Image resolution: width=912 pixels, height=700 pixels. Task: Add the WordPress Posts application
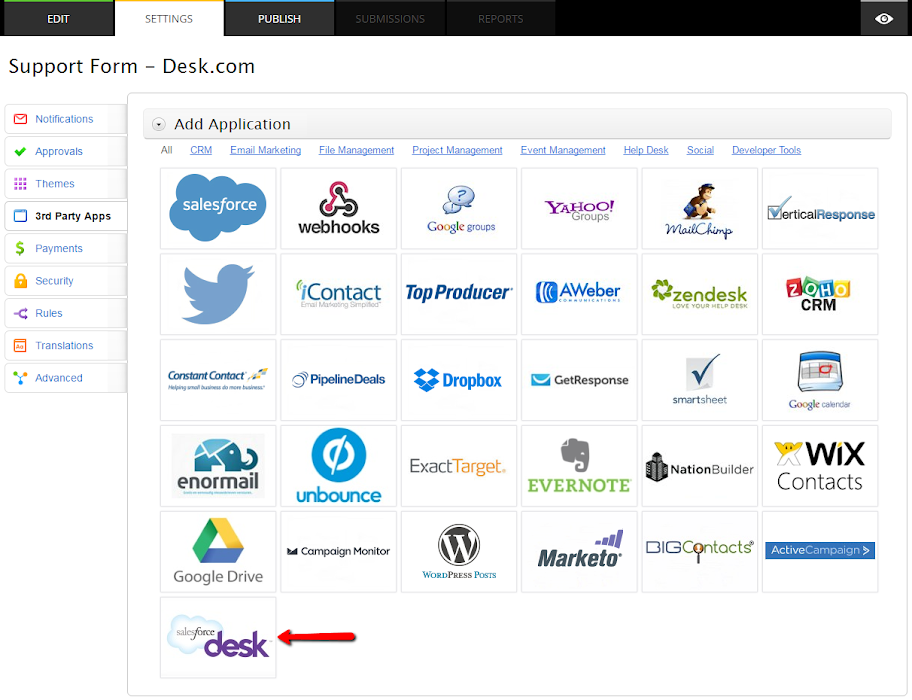[459, 552]
